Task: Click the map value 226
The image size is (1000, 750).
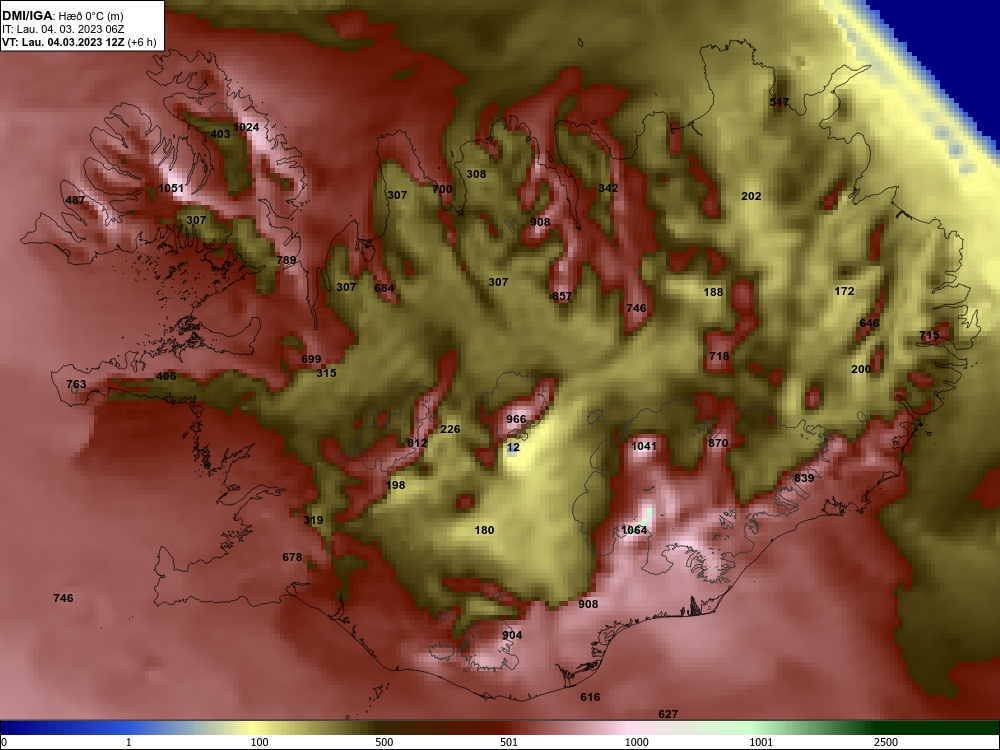Action: pos(450,429)
